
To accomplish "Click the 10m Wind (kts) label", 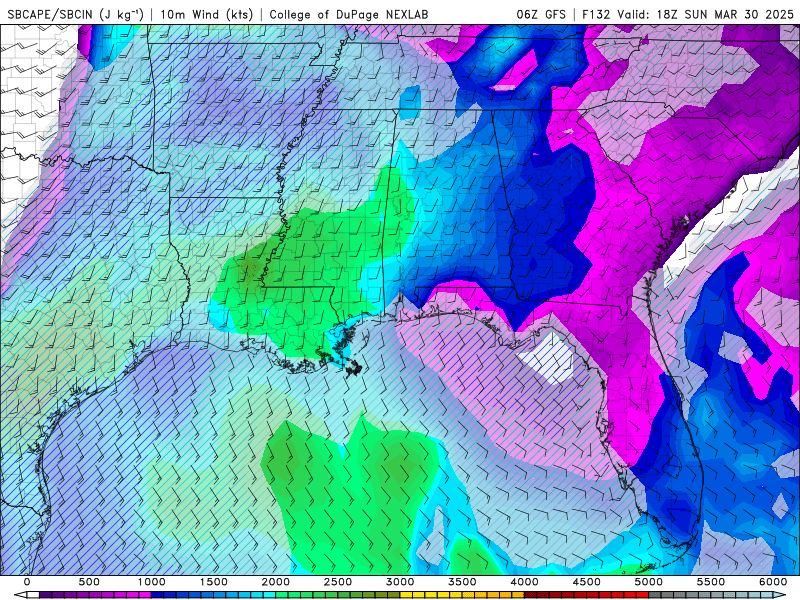I will (206, 14).
